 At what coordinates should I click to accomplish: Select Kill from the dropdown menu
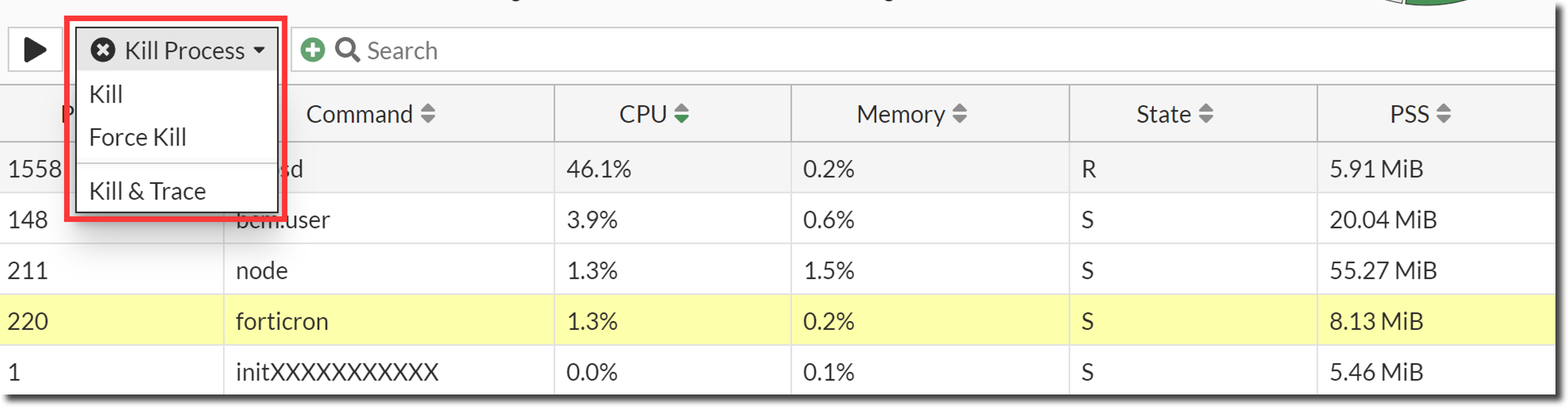[x=107, y=95]
